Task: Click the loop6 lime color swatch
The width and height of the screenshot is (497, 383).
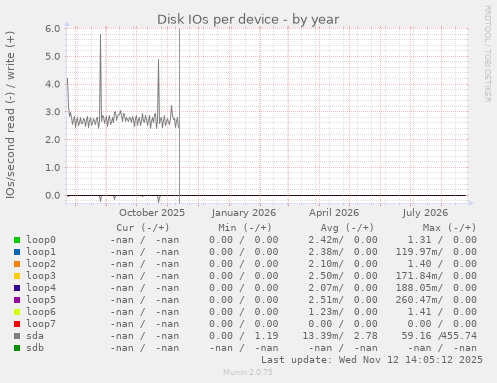Action: point(17,312)
